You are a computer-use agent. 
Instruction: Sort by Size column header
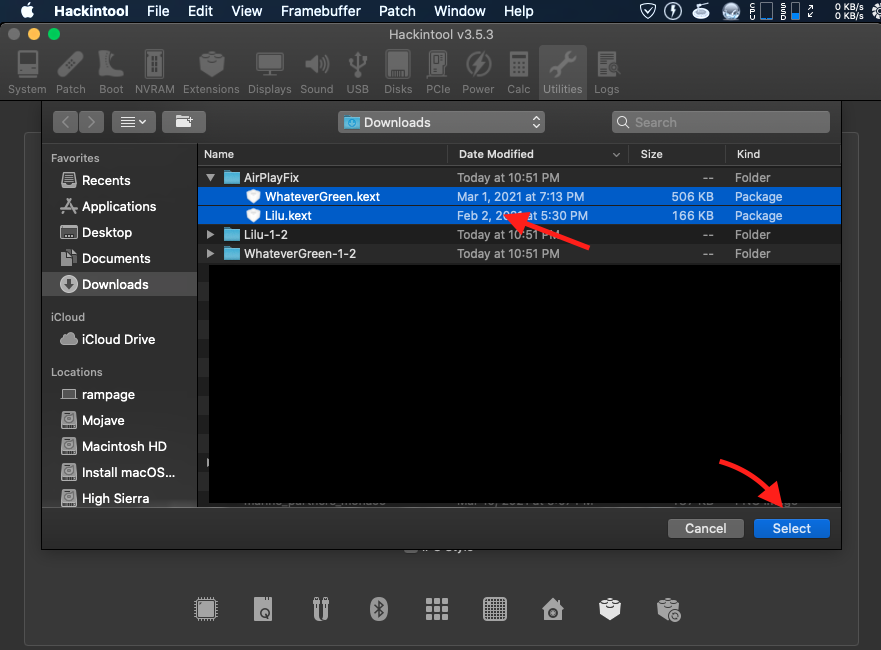(676, 154)
